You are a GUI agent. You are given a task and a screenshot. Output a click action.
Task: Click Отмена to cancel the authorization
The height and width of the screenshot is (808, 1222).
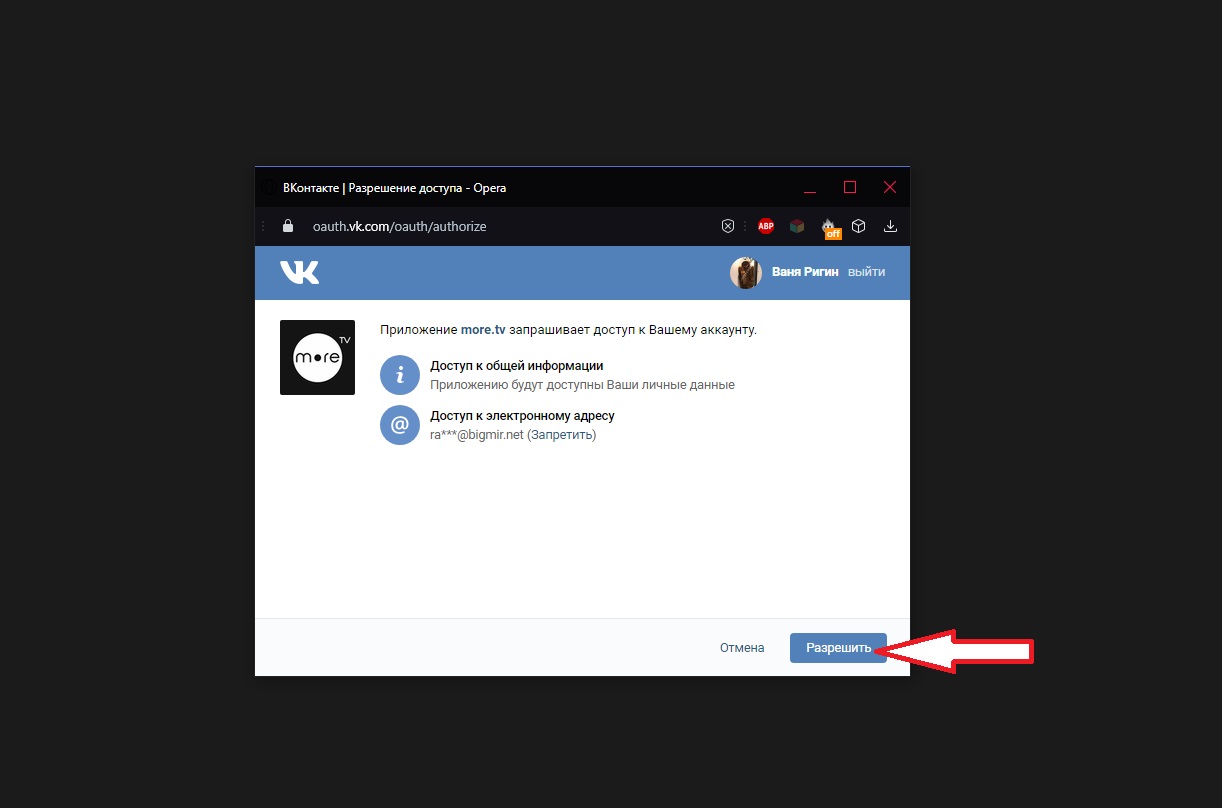741,648
